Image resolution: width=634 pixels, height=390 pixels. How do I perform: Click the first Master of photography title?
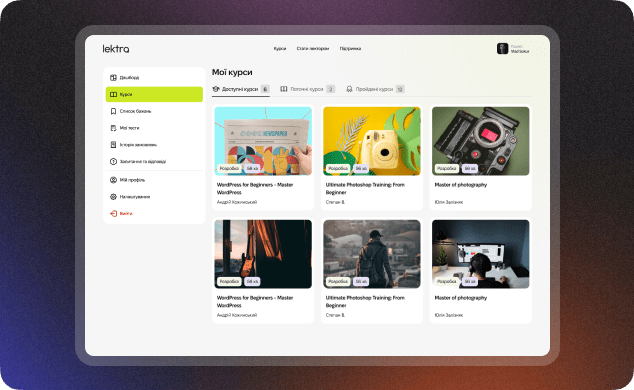(461, 185)
